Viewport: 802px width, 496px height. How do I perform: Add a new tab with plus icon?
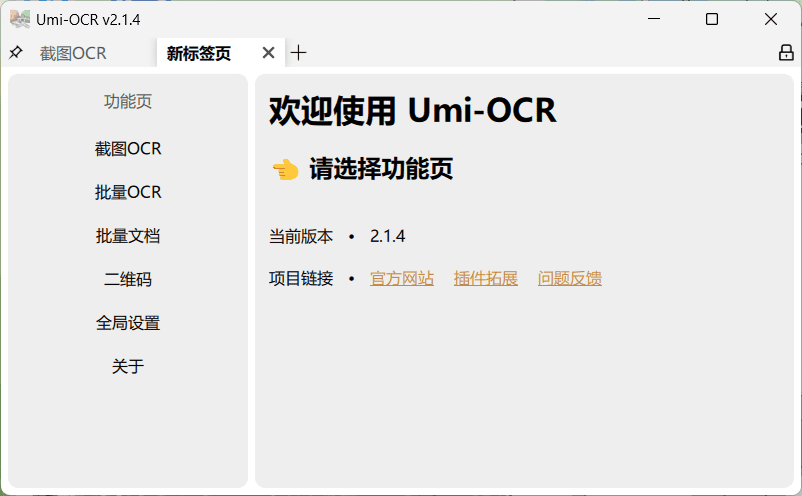299,53
